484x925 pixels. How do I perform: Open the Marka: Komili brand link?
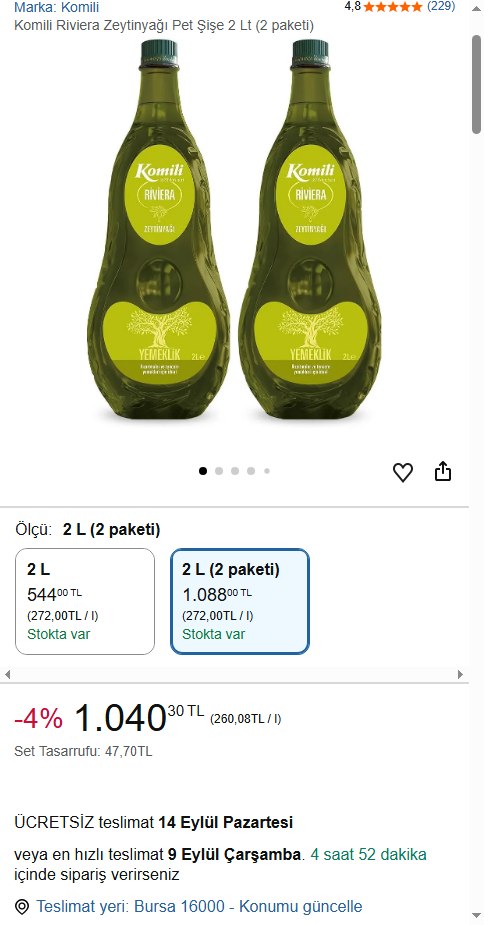pos(57,7)
